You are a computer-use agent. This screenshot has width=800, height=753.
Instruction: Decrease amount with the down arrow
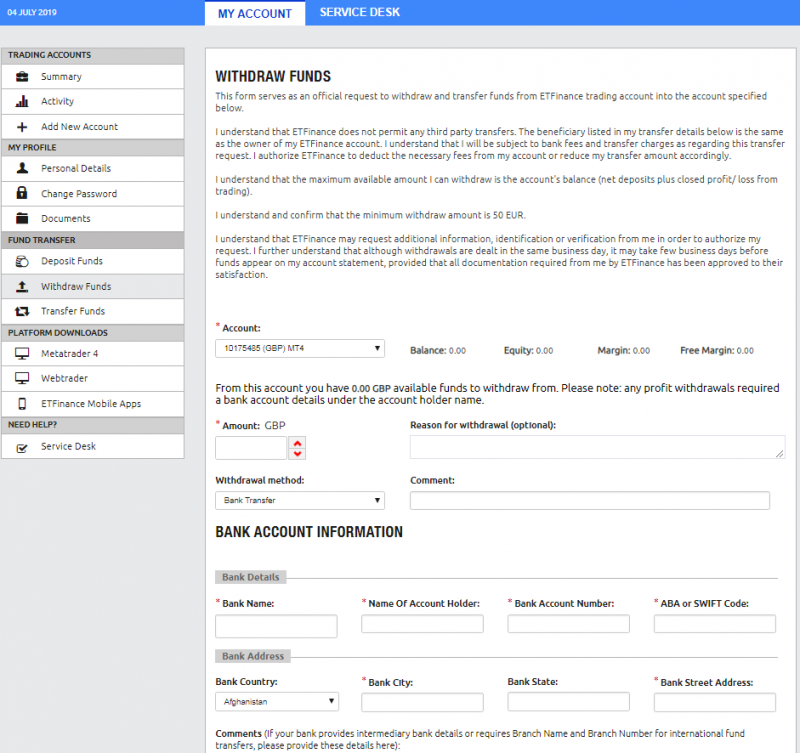297,454
